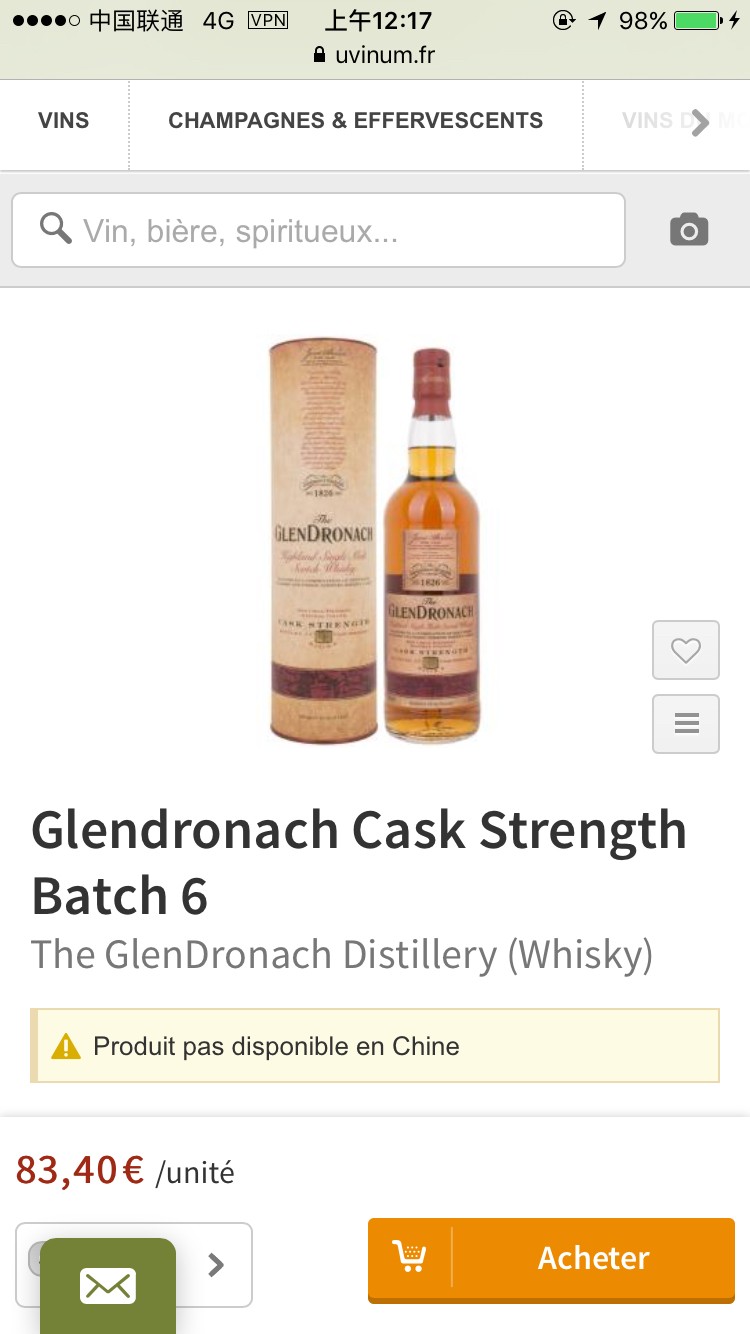The width and height of the screenshot is (750, 1334).
Task: Open the quantity selector chevron
Action: point(215,1265)
